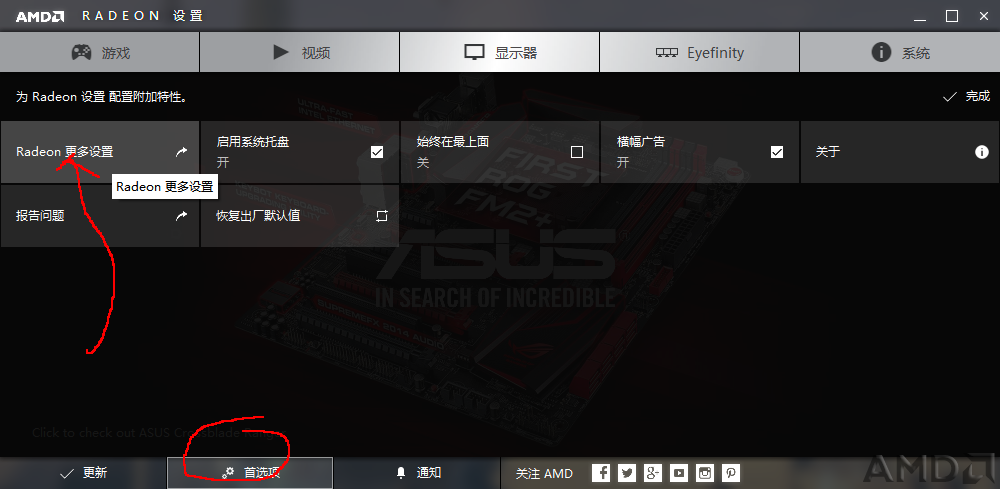1000x489 pixels.
Task: Open AMD Google Plus icon
Action: (x=653, y=473)
